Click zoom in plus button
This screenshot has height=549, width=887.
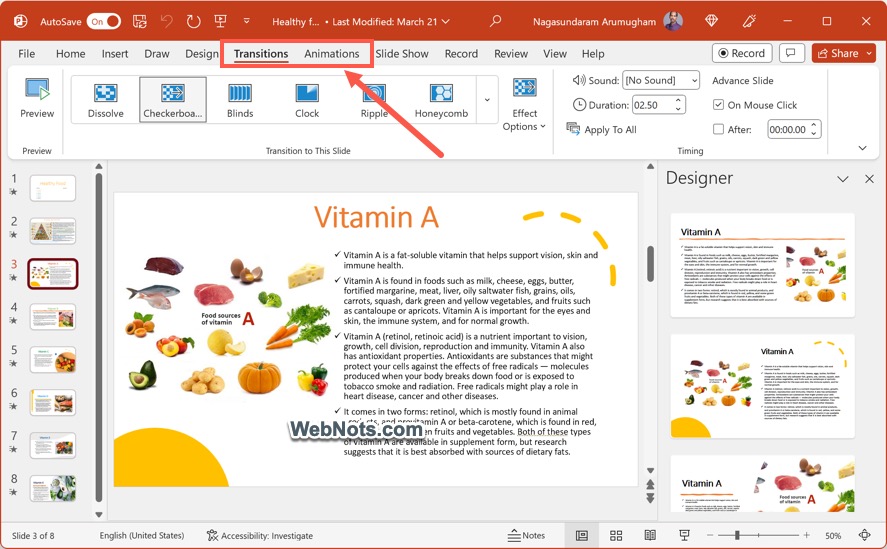pyautogui.click(x=806, y=535)
